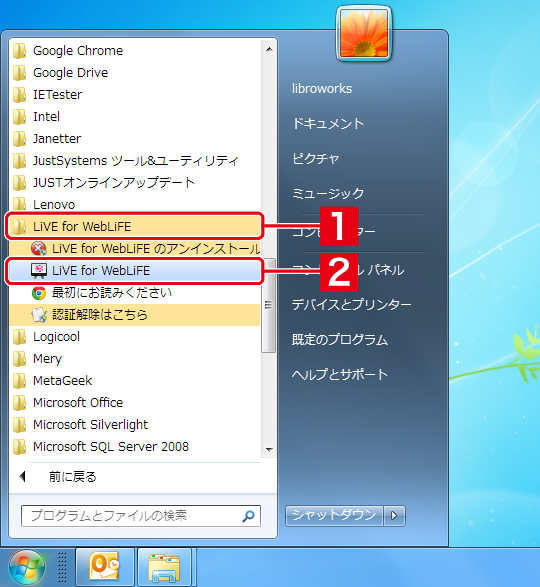Click the search magnifier icon
The image size is (540, 587).
[x=248, y=516]
